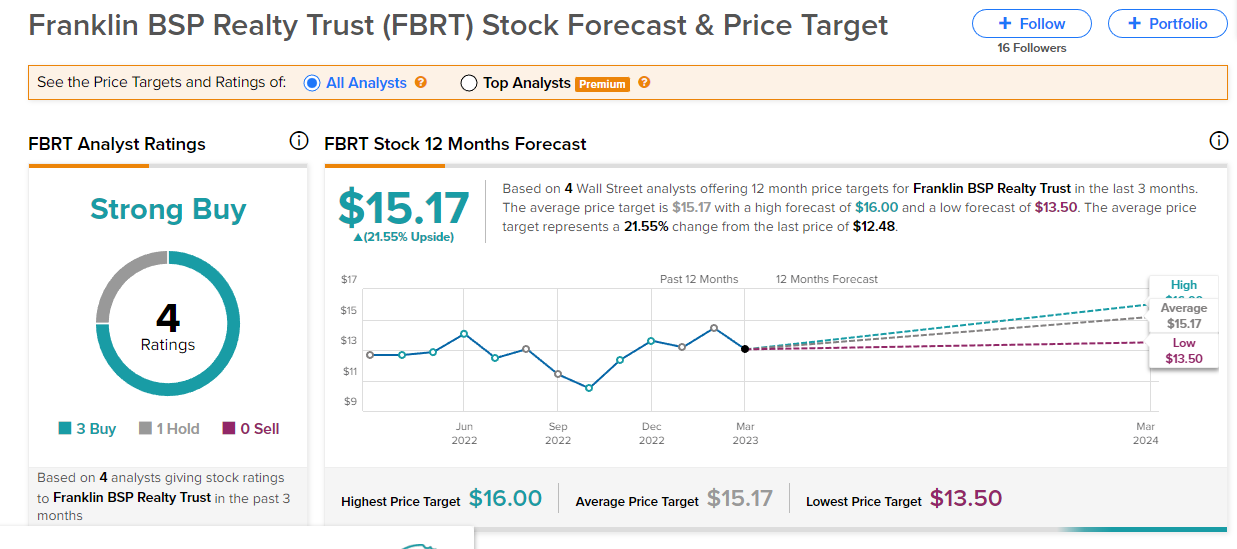The height and width of the screenshot is (549, 1237).
Task: Click info icon next to All Analysts
Action: click(421, 83)
